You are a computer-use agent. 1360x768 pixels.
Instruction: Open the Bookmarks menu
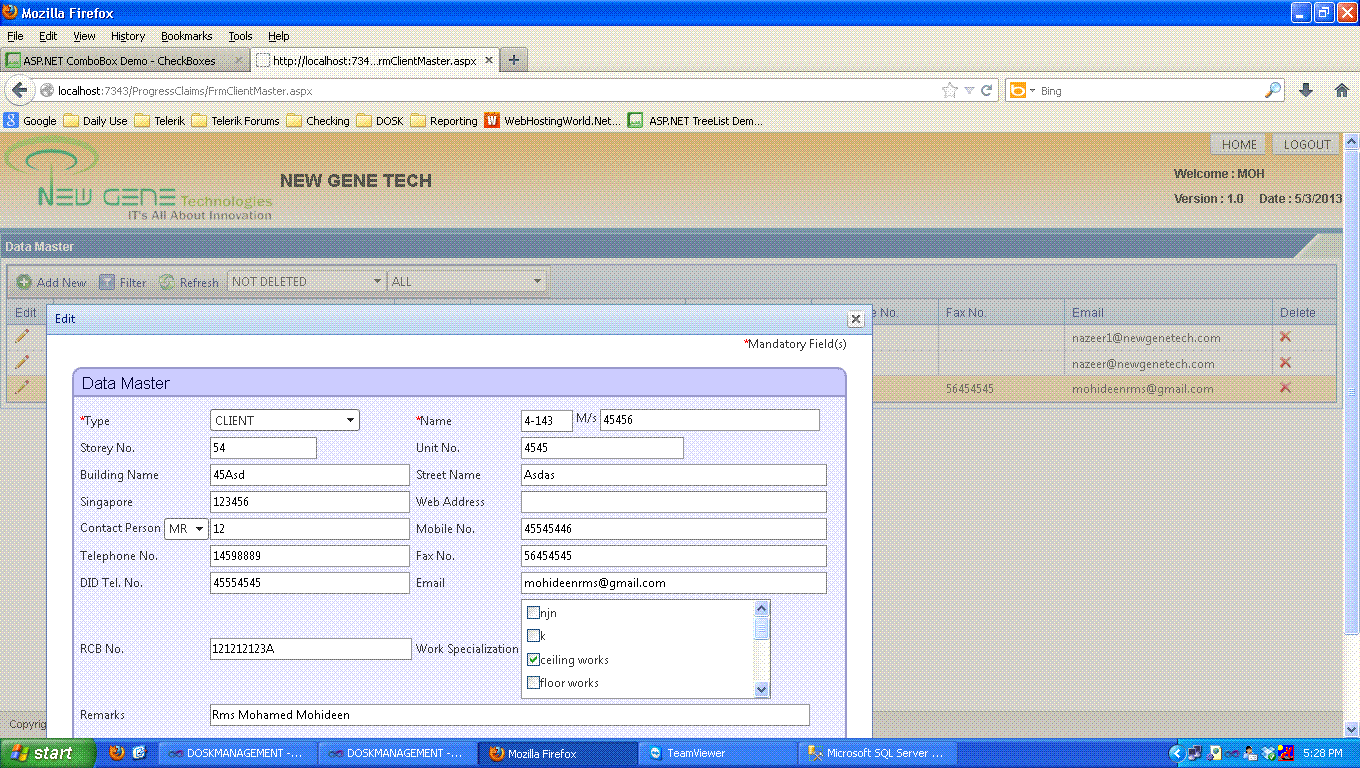(x=187, y=36)
